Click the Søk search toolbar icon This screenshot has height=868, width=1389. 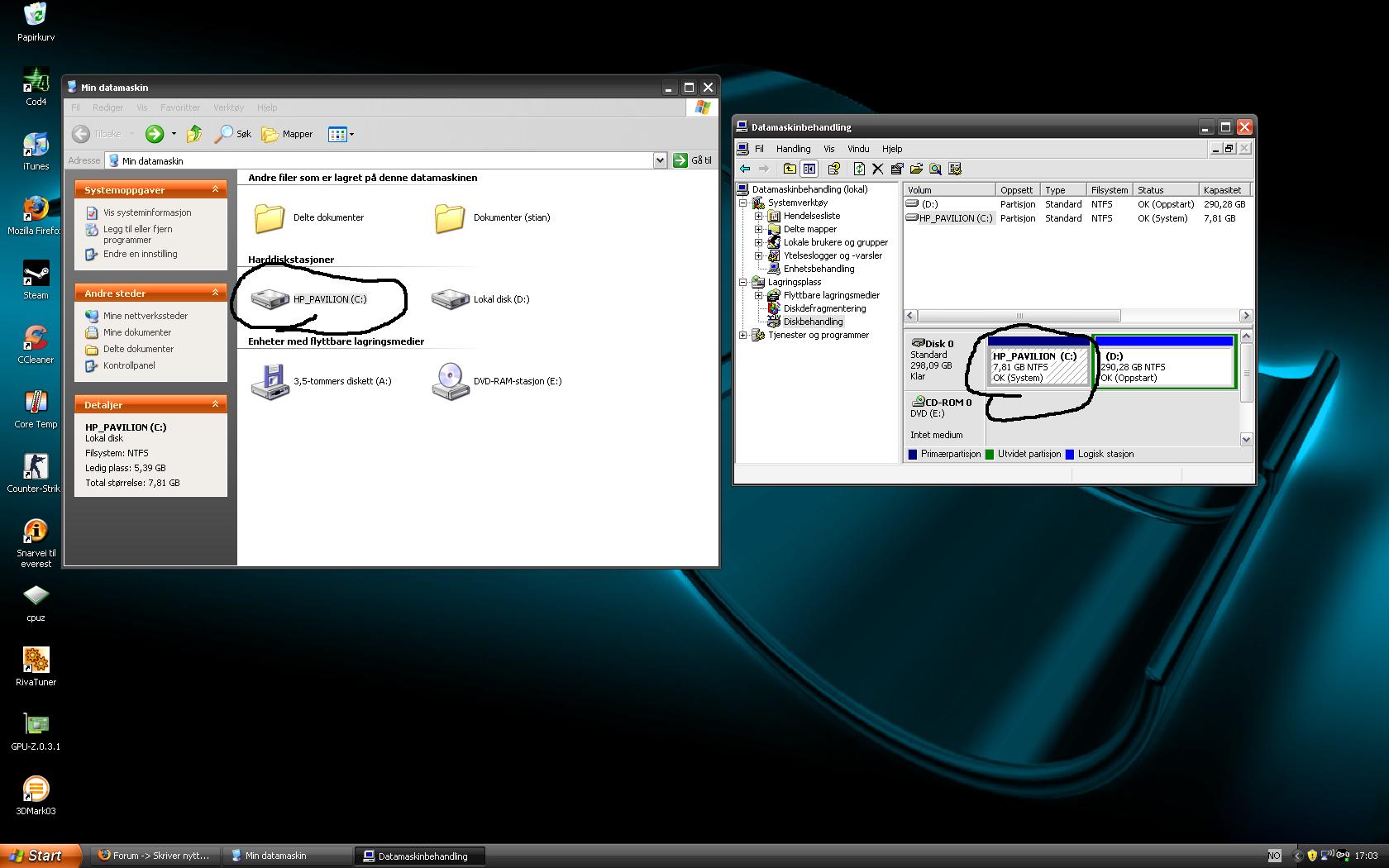tap(232, 134)
